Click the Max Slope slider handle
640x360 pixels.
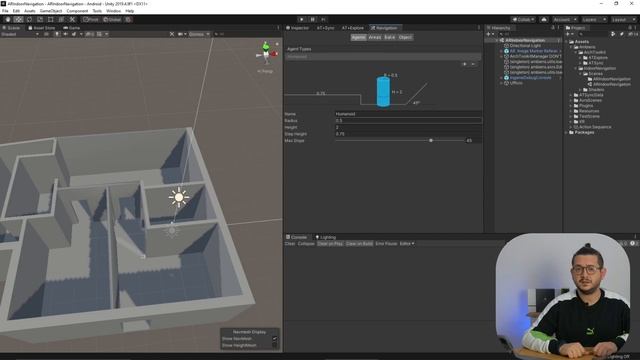click(431, 140)
